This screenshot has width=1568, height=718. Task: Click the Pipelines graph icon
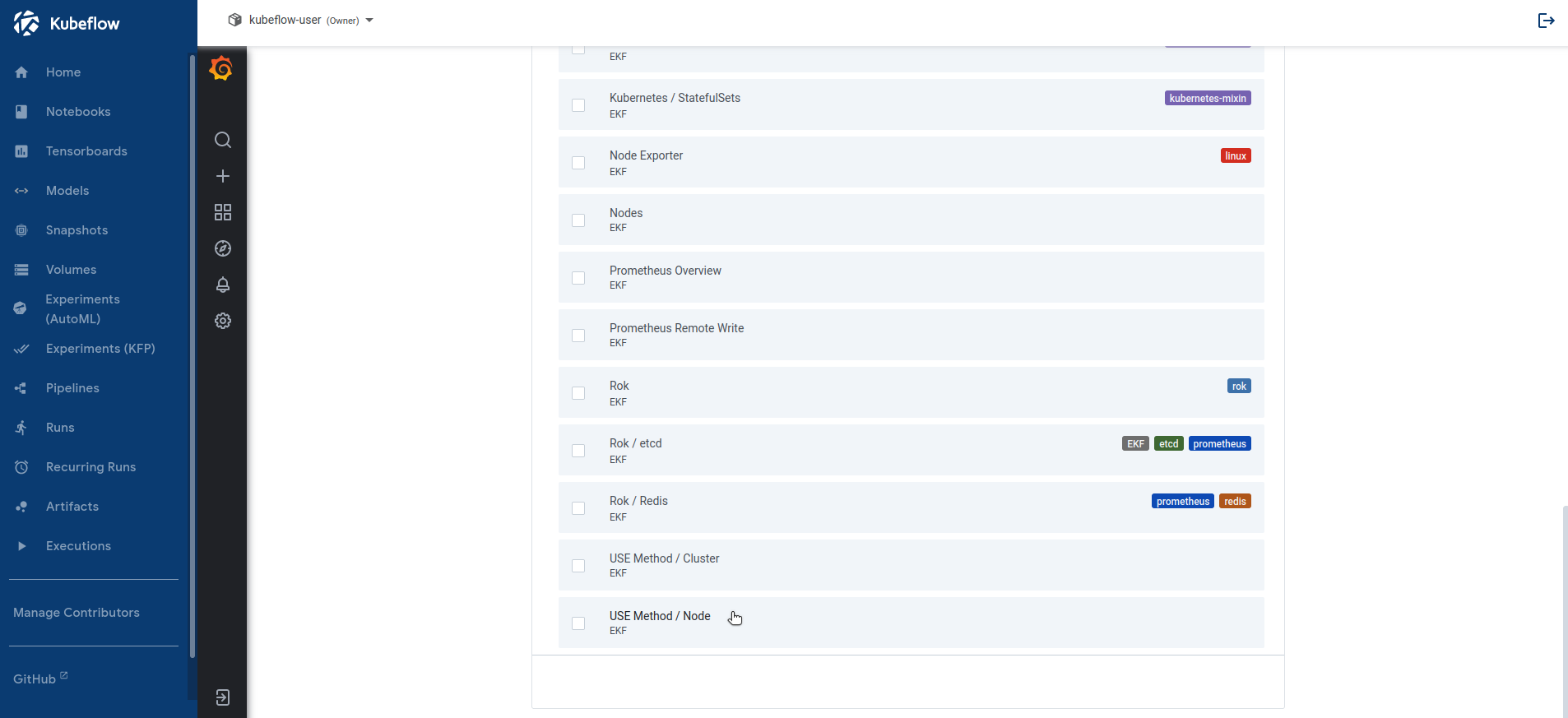[x=21, y=388]
